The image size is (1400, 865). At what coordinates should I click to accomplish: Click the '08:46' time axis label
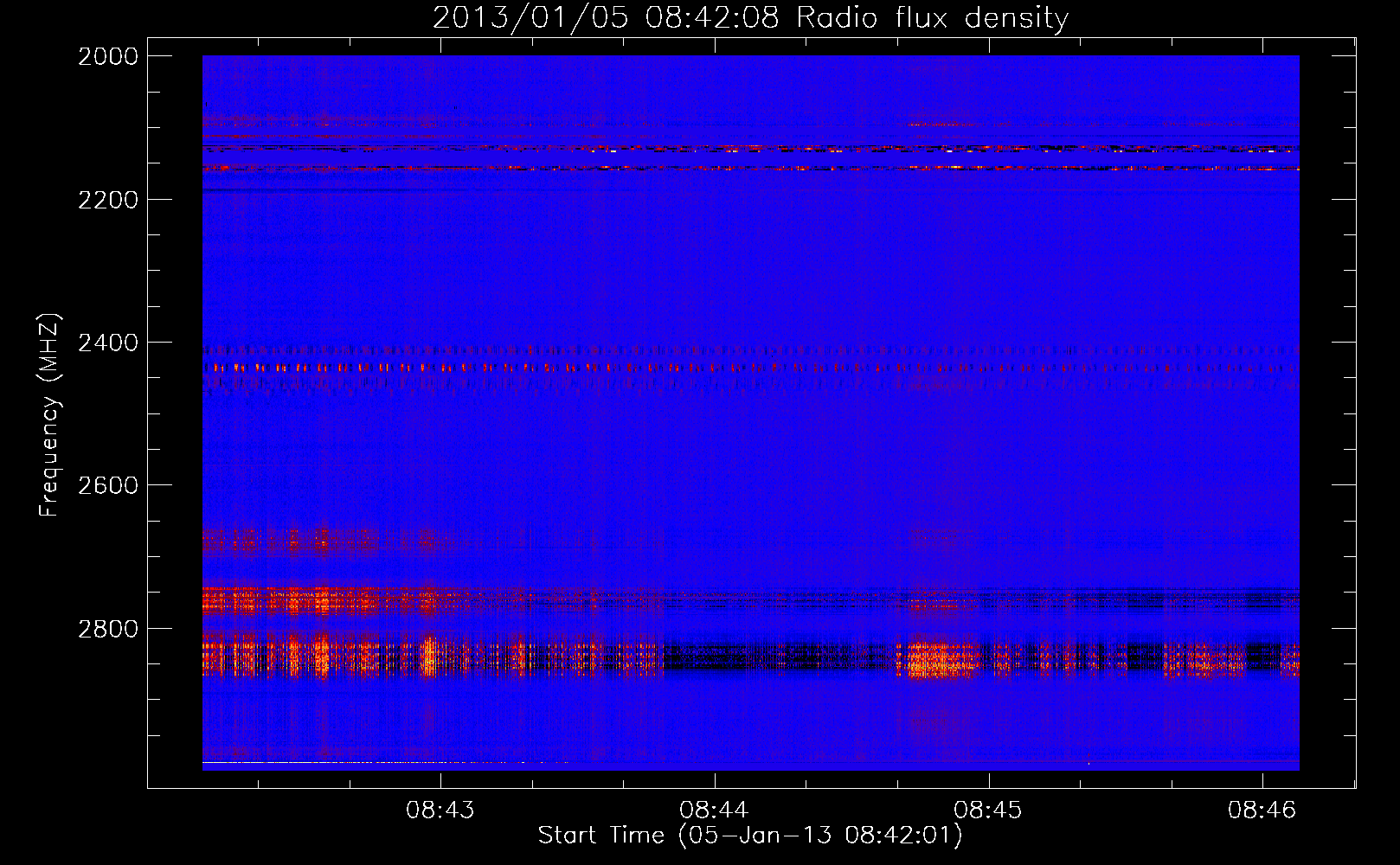(1262, 810)
